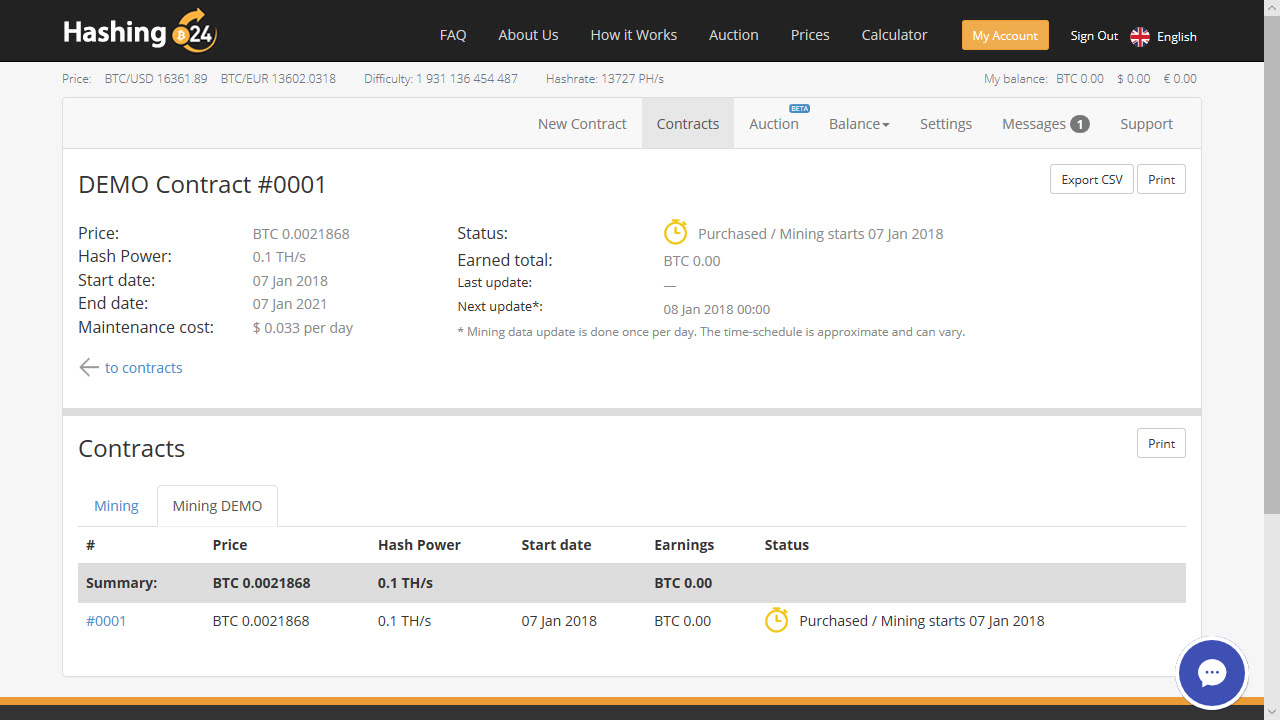This screenshot has height=720, width=1280.
Task: Open the New Contract tab
Action: (x=582, y=124)
